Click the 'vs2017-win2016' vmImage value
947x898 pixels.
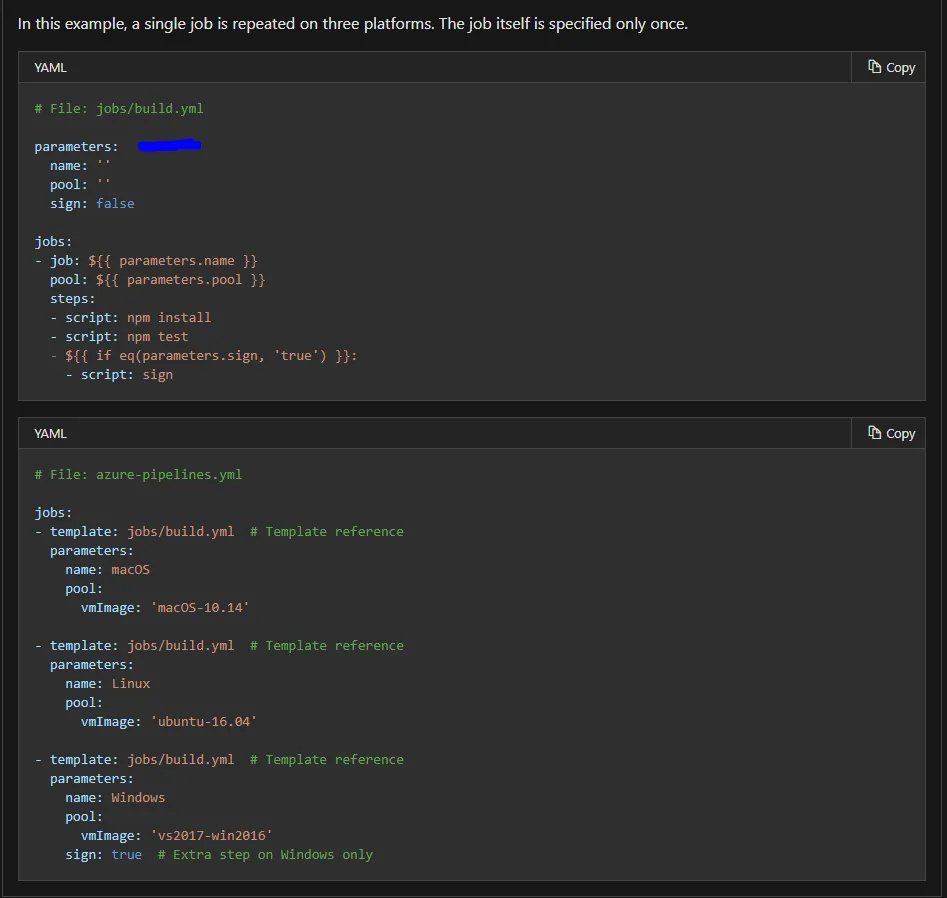[x=210, y=835]
